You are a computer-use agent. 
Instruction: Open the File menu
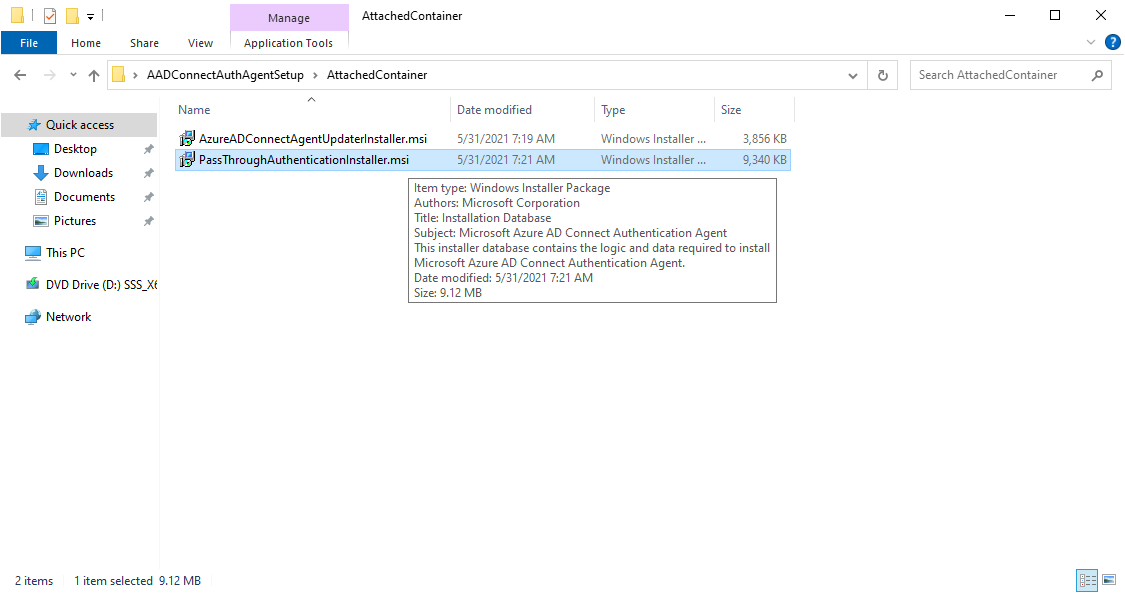29,43
